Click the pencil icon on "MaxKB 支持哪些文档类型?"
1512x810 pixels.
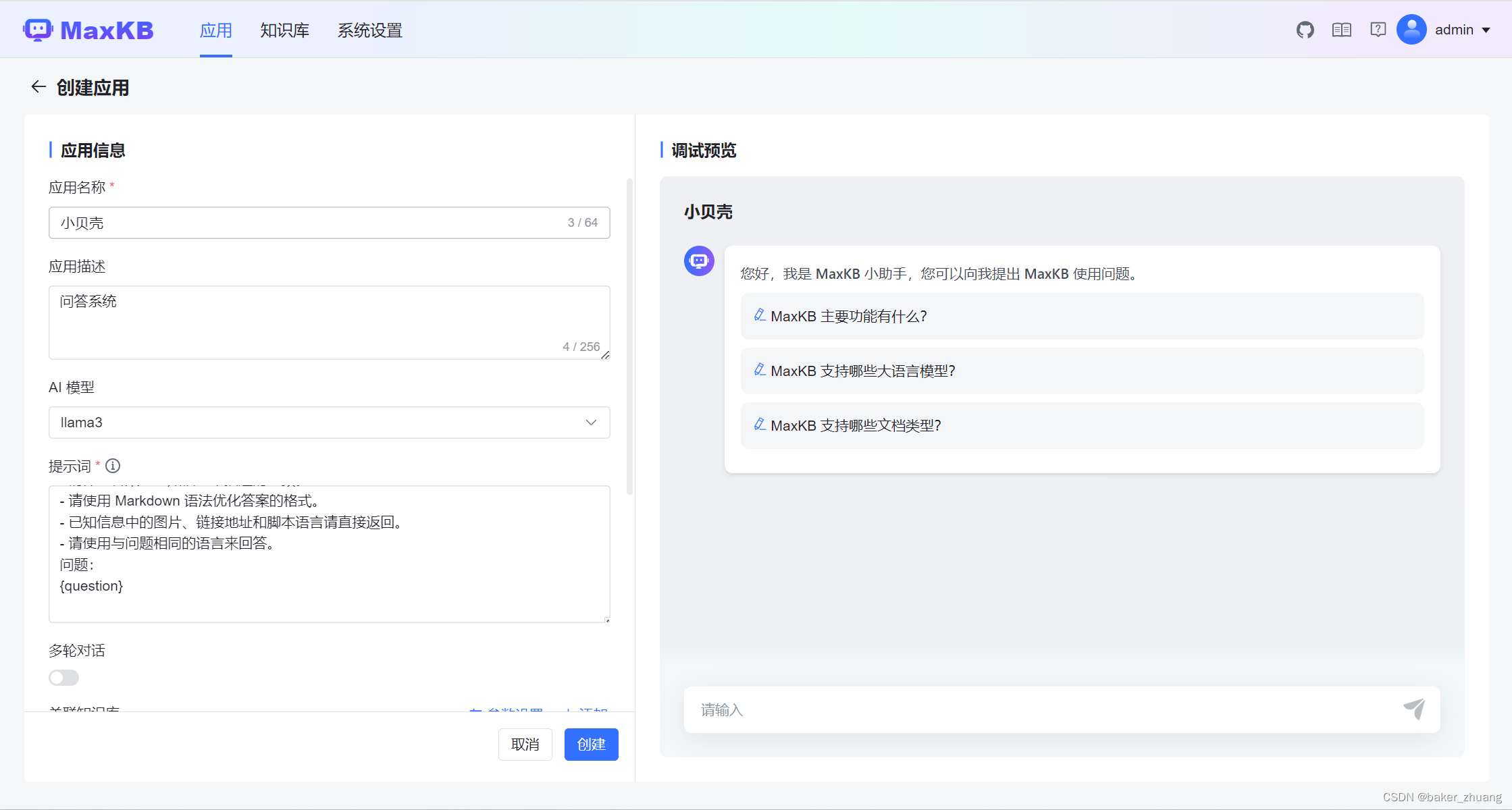[x=760, y=424]
